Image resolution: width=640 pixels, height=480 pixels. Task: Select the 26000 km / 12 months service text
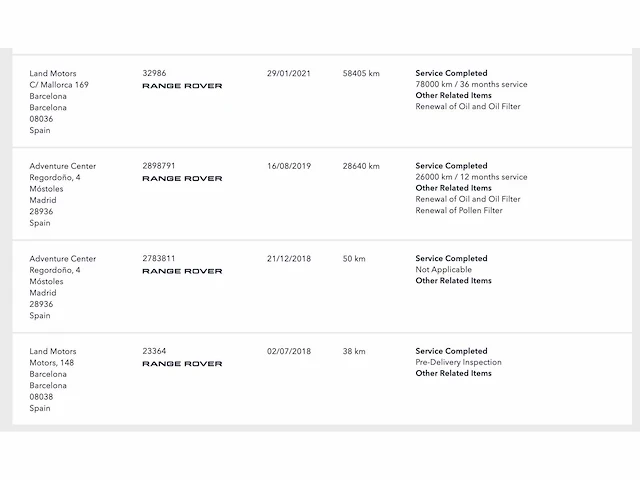coord(471,177)
